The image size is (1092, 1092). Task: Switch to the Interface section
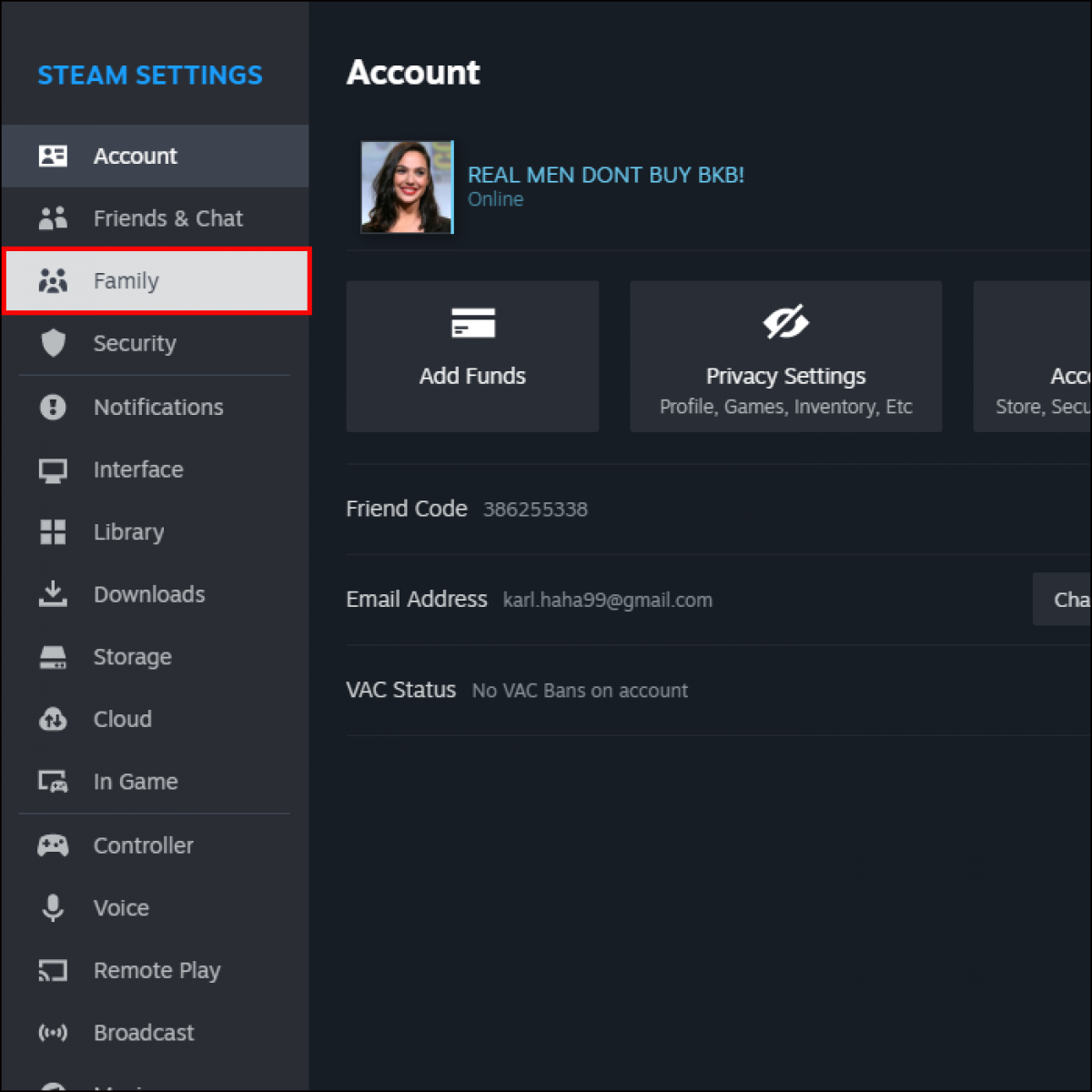(138, 470)
